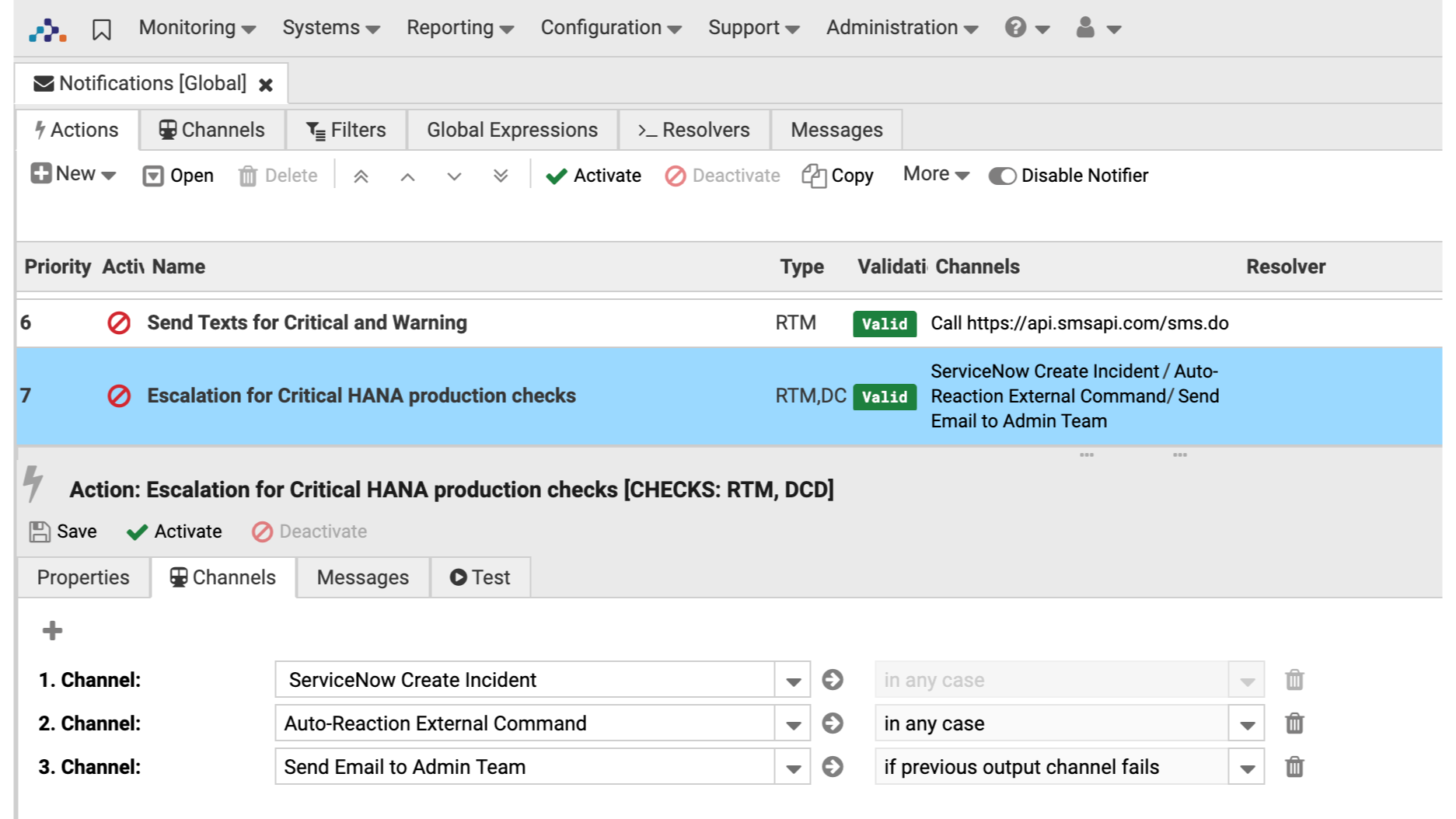Click the Channels column header
Image resolution: width=1456 pixels, height=819 pixels.
pyautogui.click(x=977, y=267)
